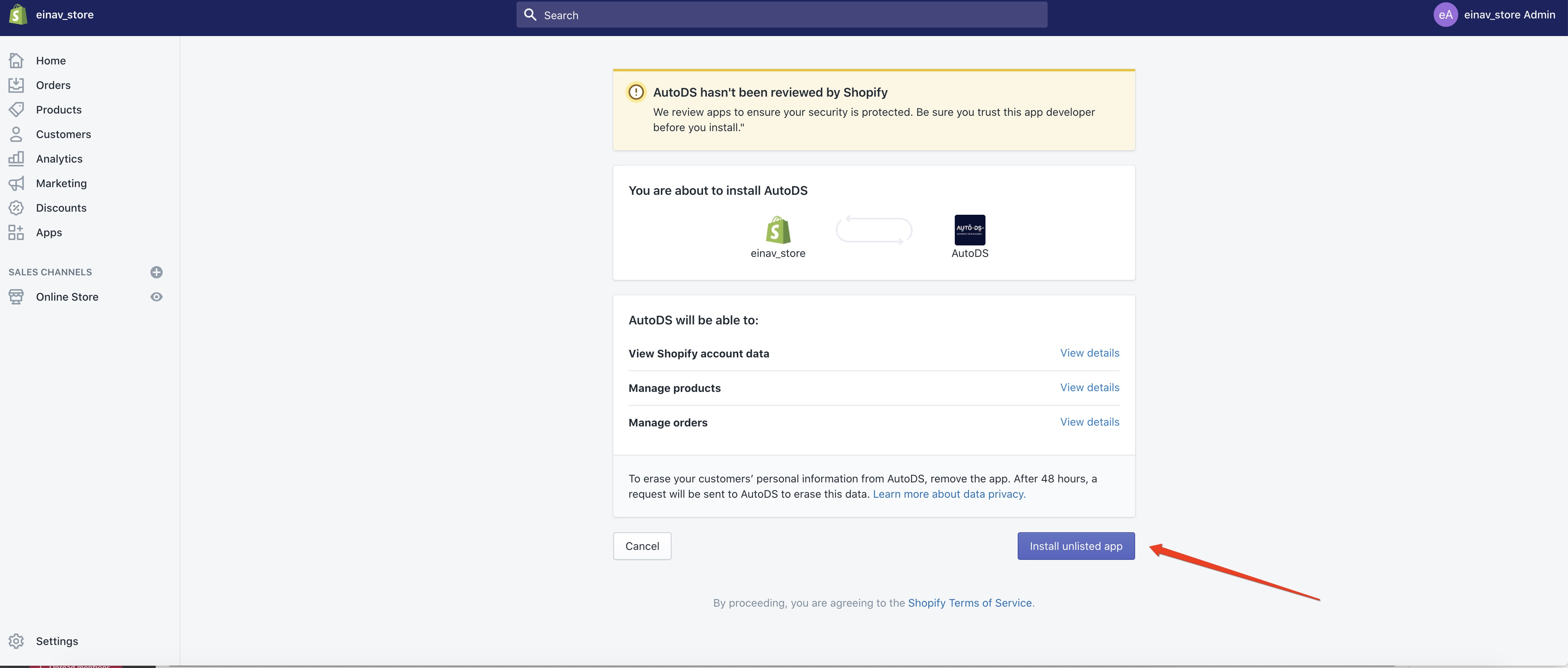1568x668 pixels.
Task: Click the Online Store storefront icon
Action: [17, 297]
